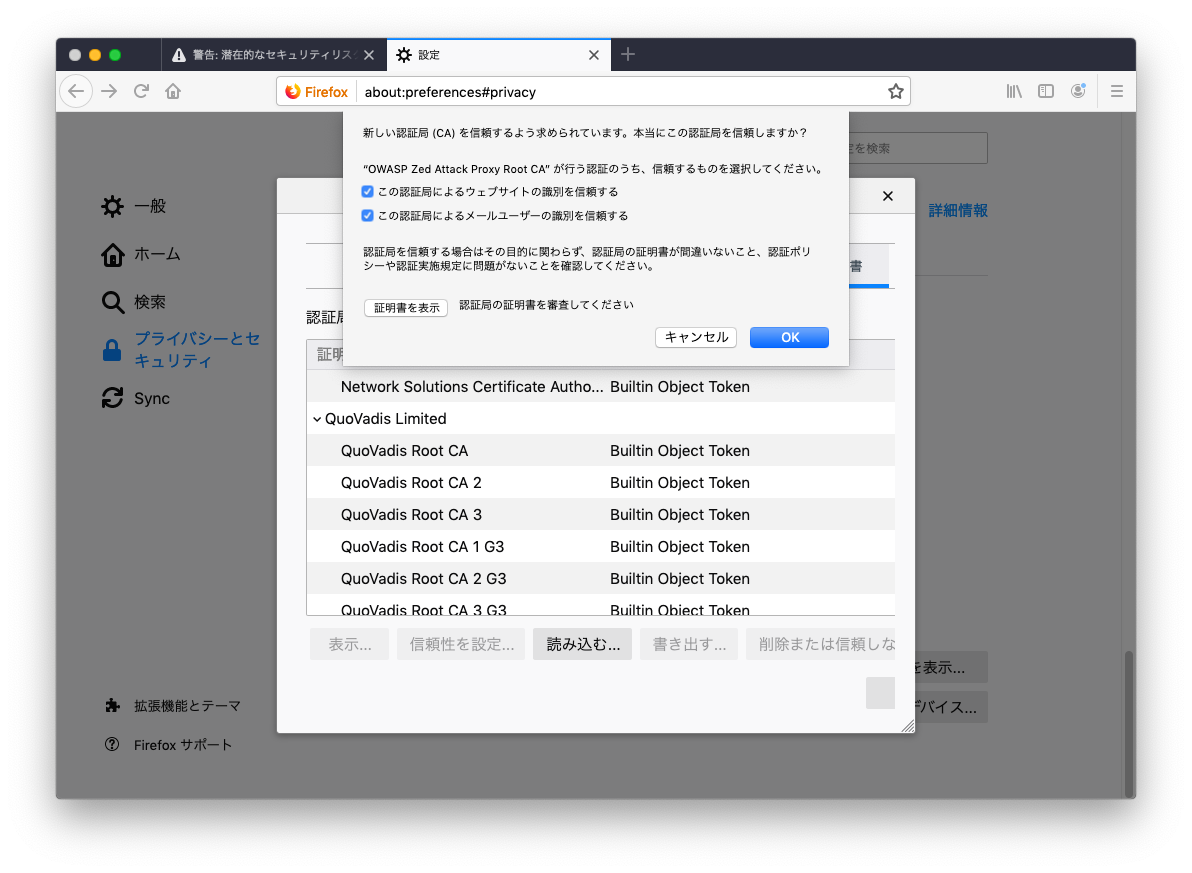The image size is (1192, 873).
Task: Open 一般 settings with gear icon
Action: (x=134, y=206)
